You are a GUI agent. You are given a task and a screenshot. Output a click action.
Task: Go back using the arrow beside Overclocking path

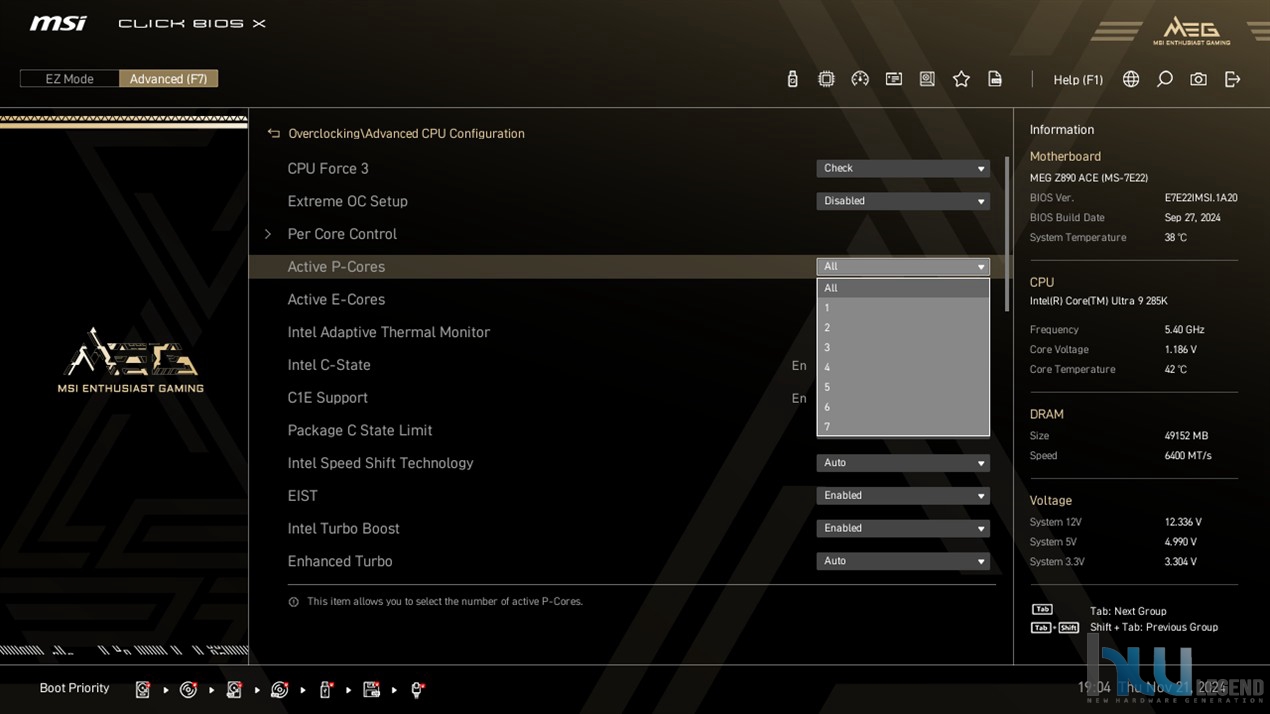click(x=273, y=133)
